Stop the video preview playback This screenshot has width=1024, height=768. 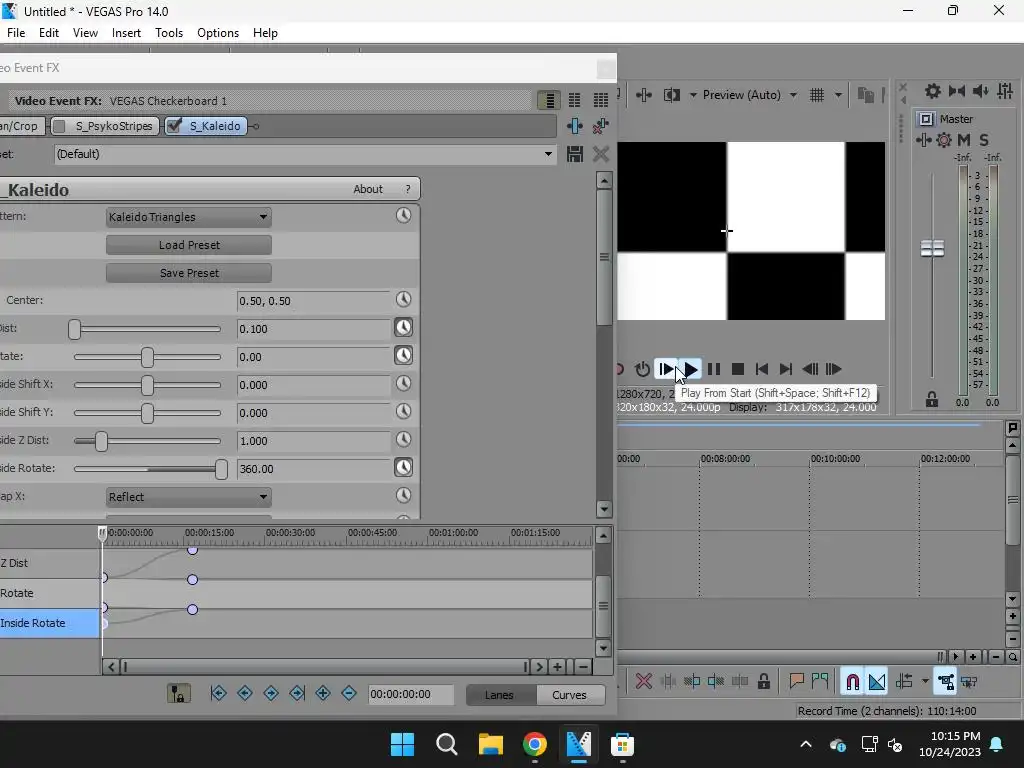[738, 370]
